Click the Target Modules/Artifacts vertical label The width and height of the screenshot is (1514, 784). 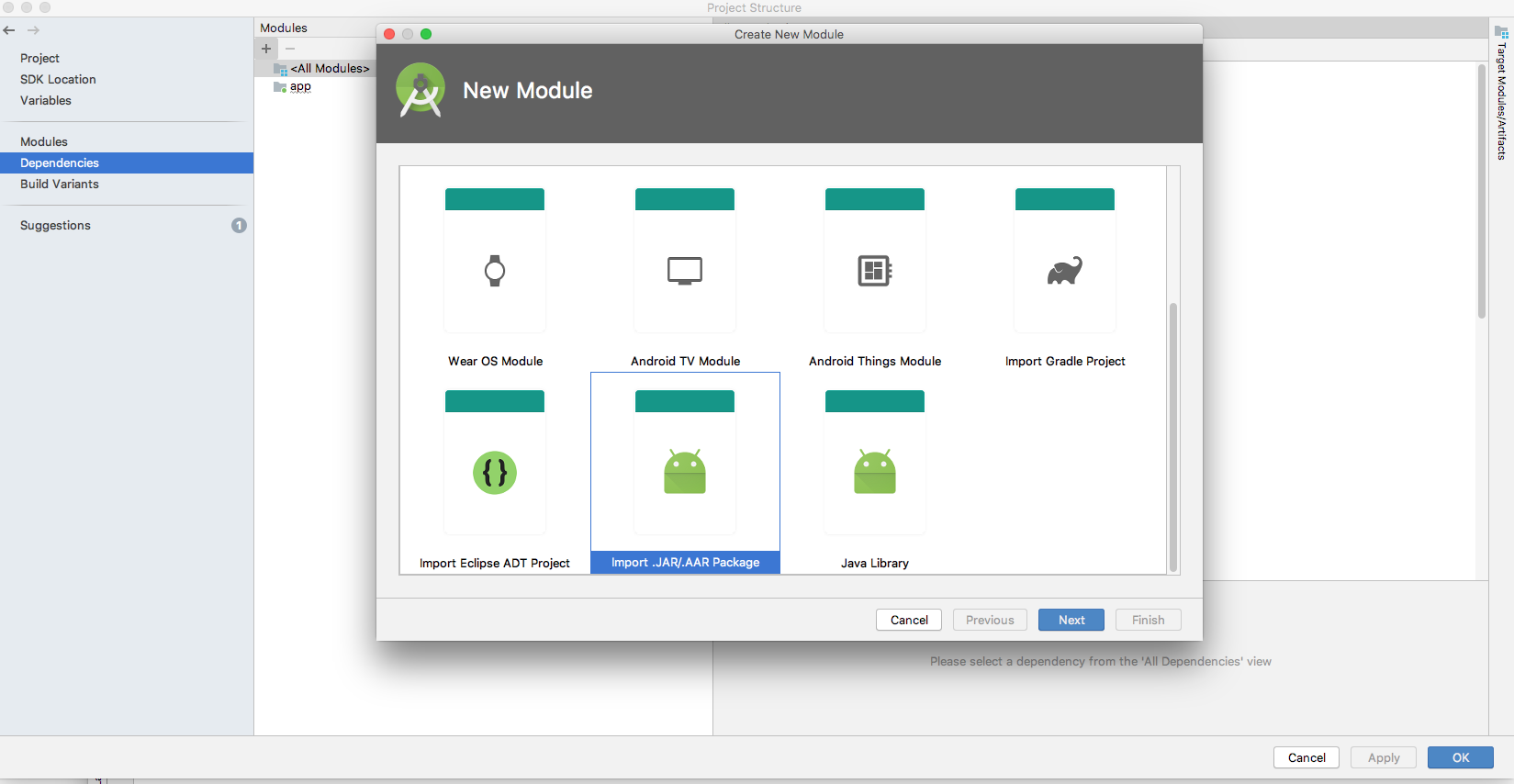[1502, 101]
